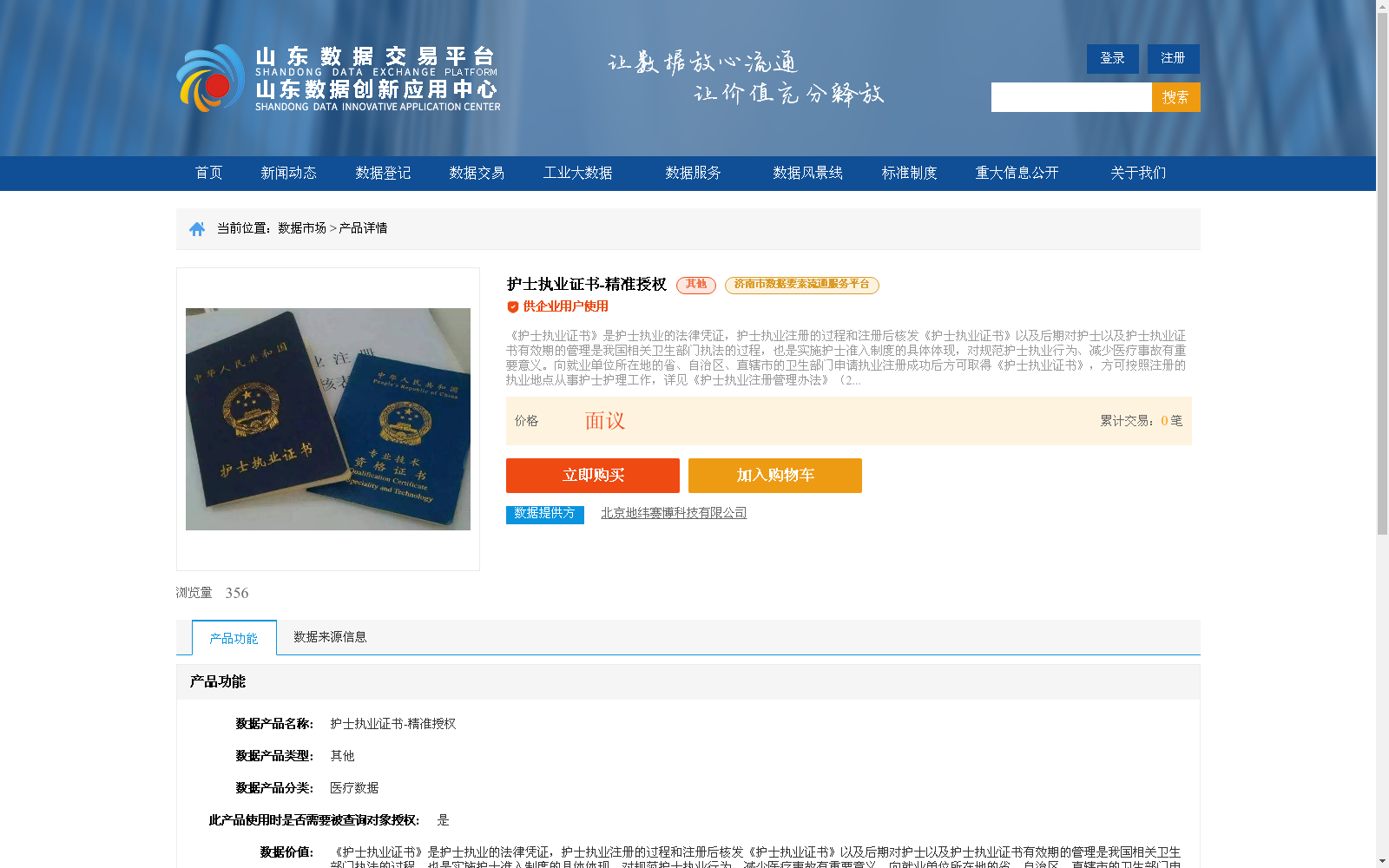Click the home icon in the breadcrumb
This screenshot has width=1389, height=868.
click(x=197, y=229)
